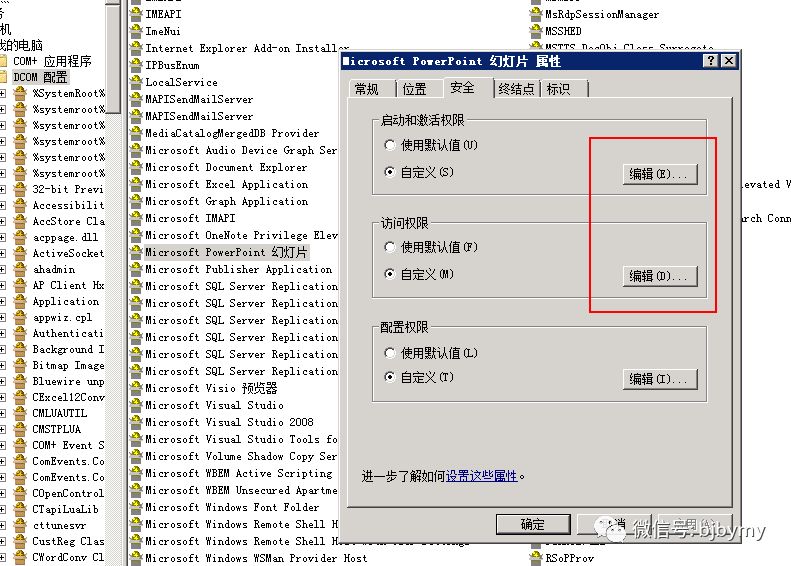Switch to the 终结点 tab
Screen dimensions: 791x566
pos(516,89)
